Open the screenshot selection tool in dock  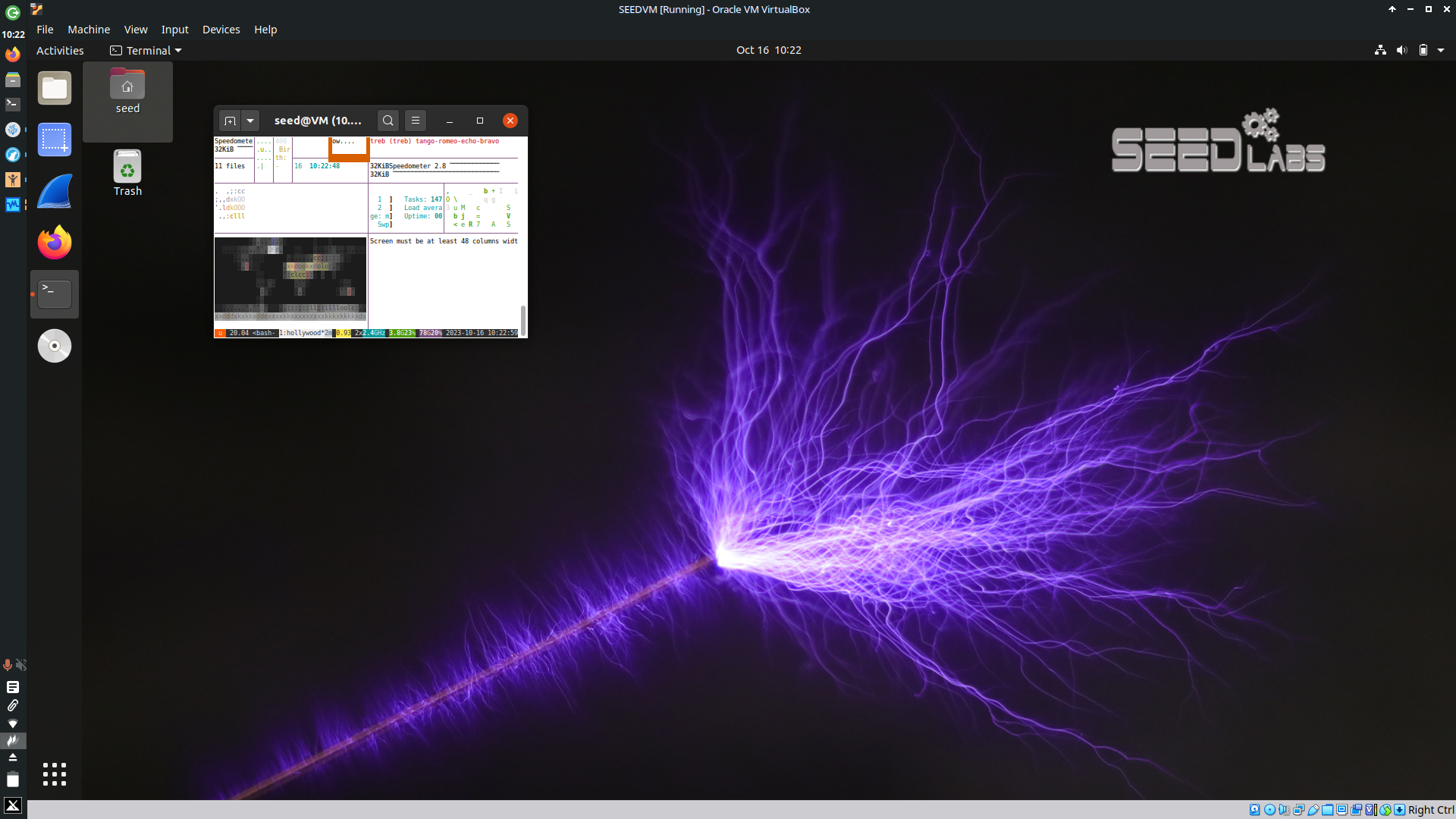pos(55,140)
